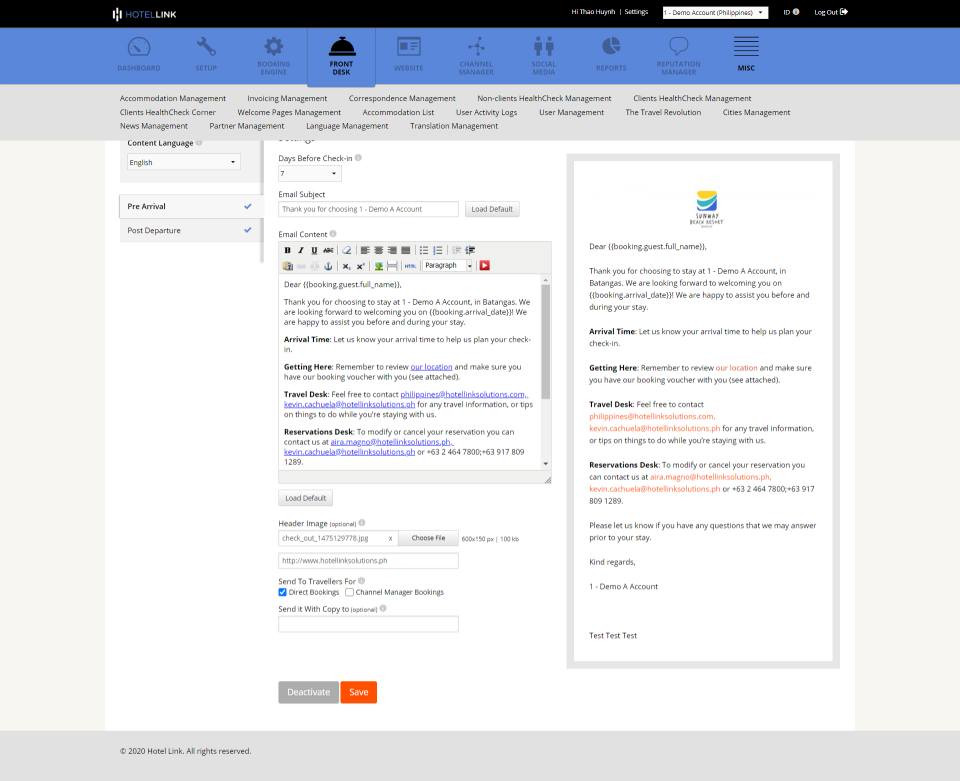
Task: Click the Send it With Copy to field
Action: 368,624
